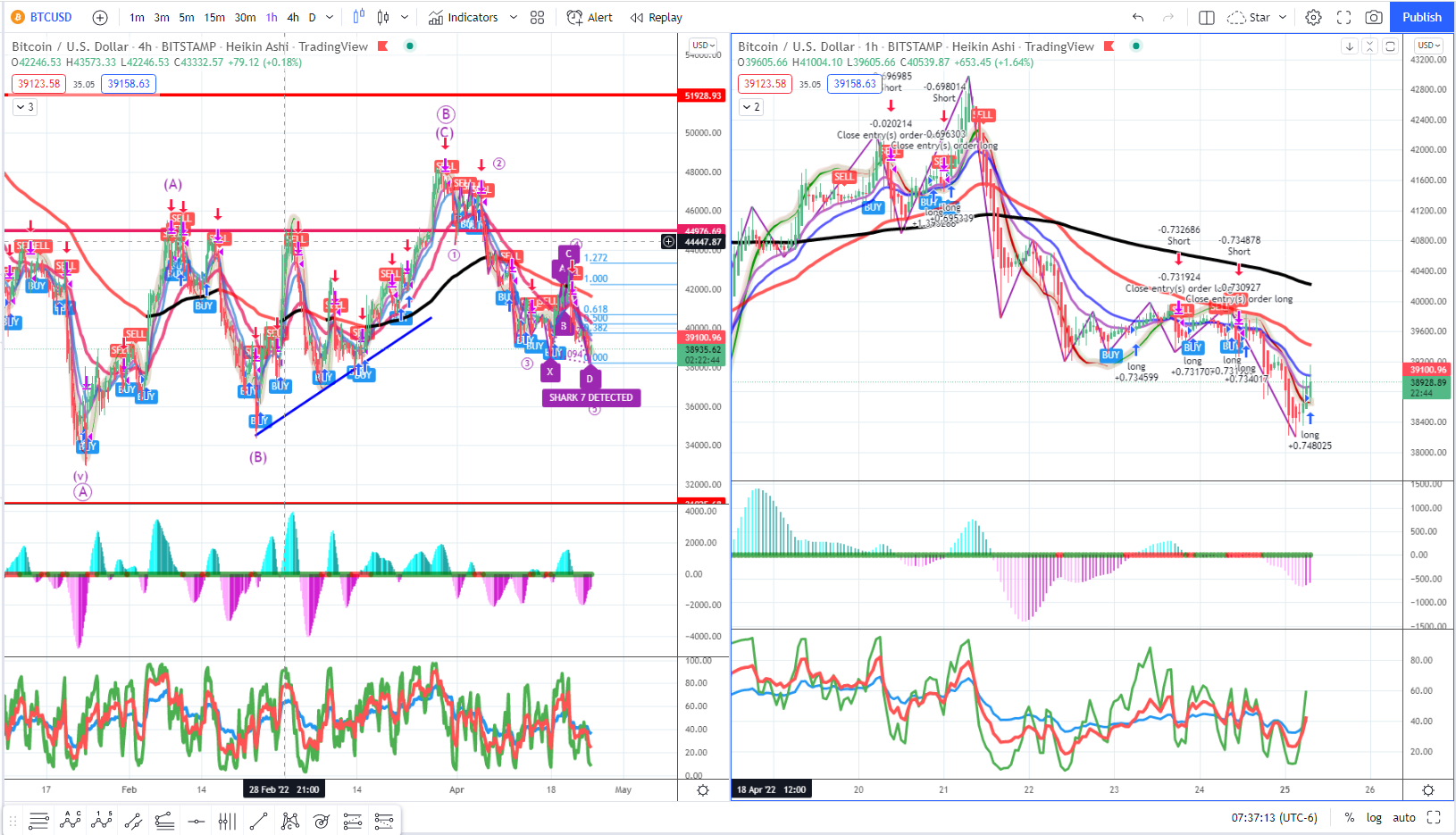
Task: Select the Horizontal Line drawing tool
Action: [197, 821]
